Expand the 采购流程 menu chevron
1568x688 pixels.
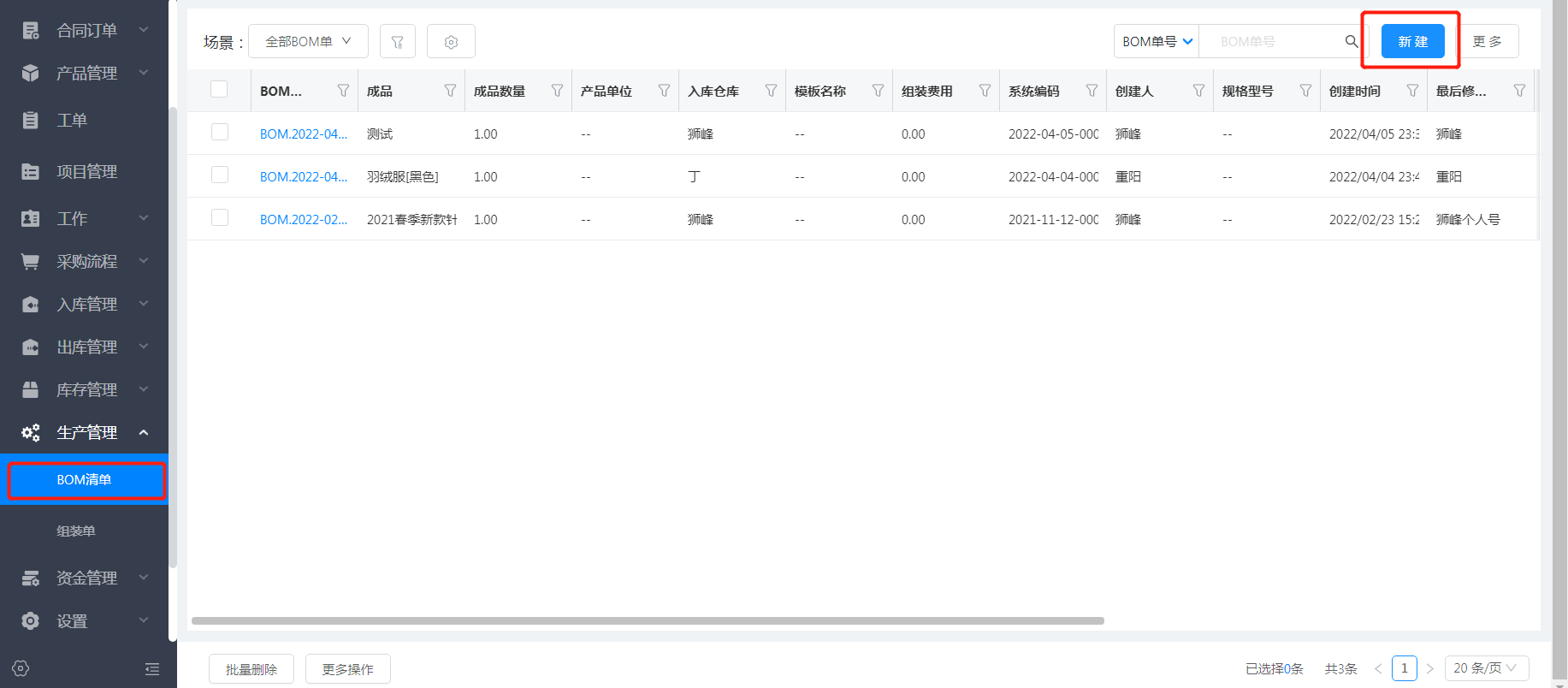(x=144, y=261)
